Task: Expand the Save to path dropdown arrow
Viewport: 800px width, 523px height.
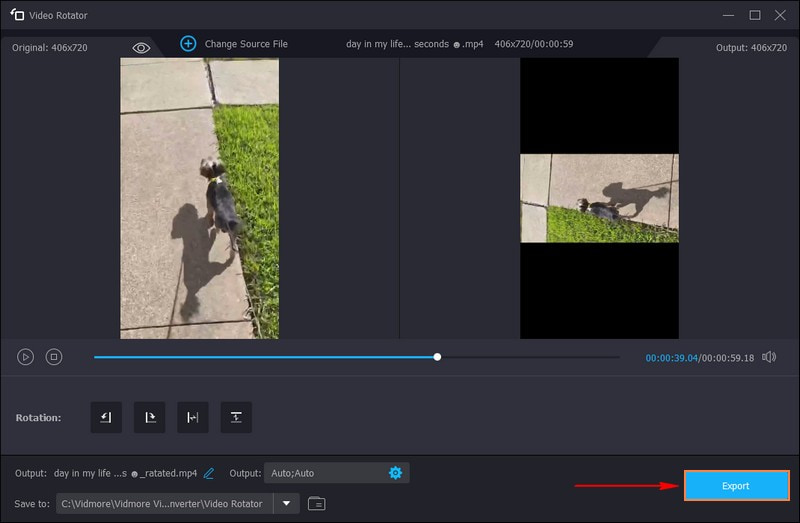Action: [287, 503]
